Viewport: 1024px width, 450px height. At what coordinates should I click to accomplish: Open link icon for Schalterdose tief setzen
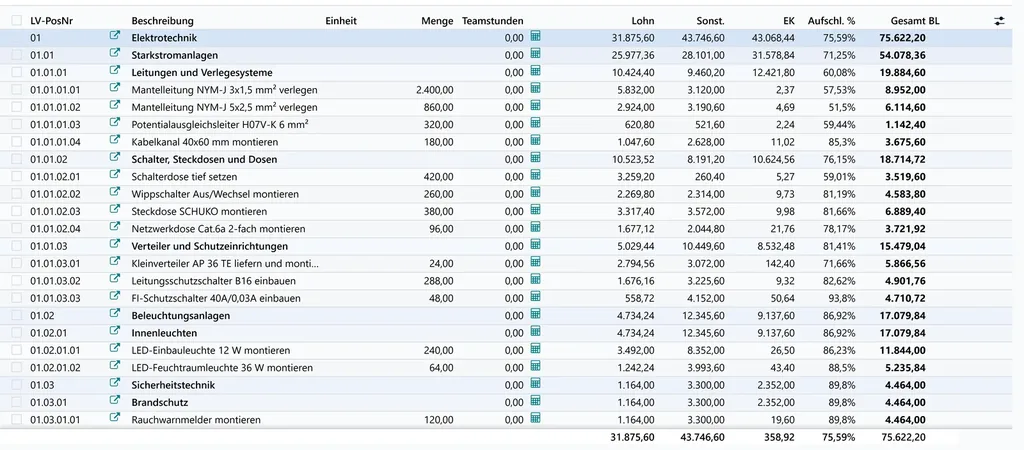click(x=115, y=175)
